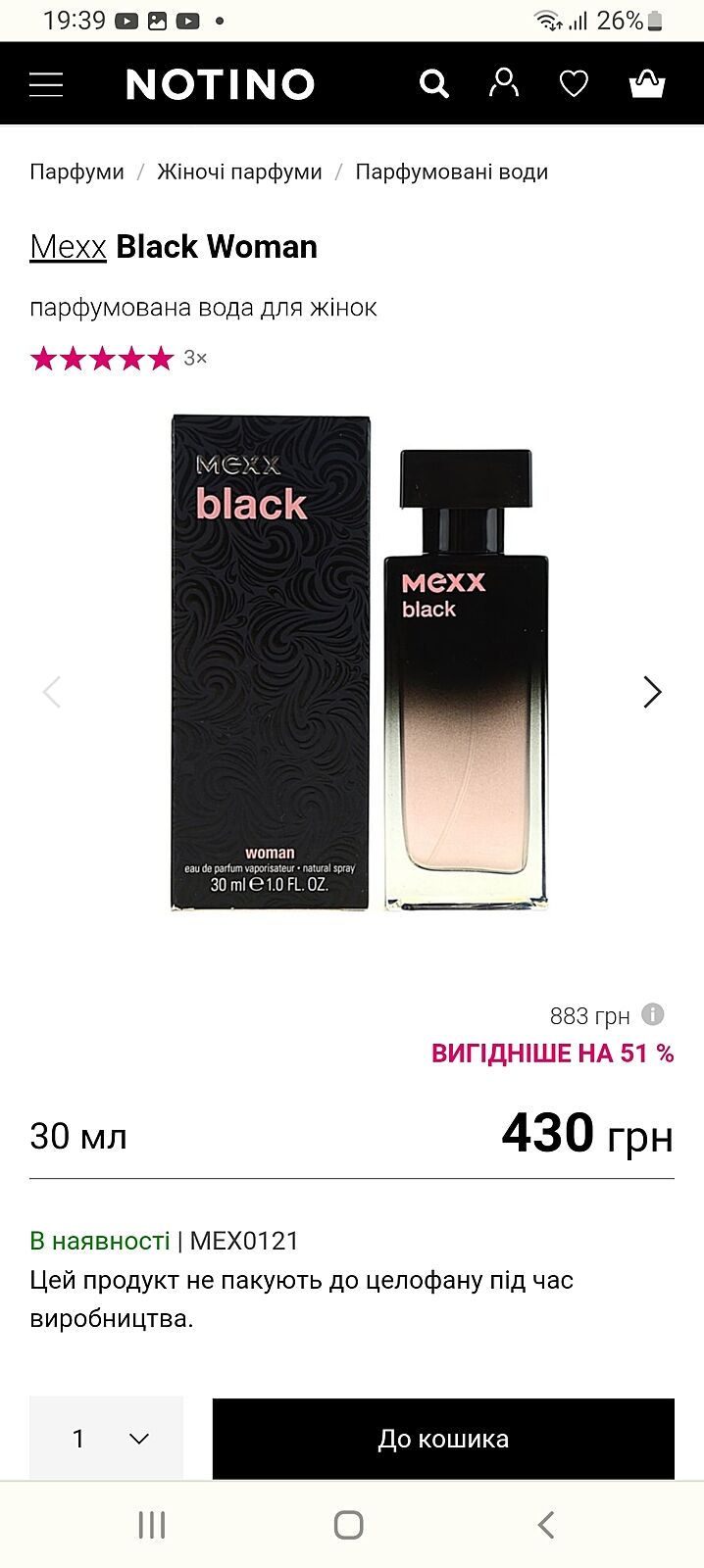Screen dimensions: 704x1568
Task: Open the quantity dropdown showing 1
Action: 106,1438
